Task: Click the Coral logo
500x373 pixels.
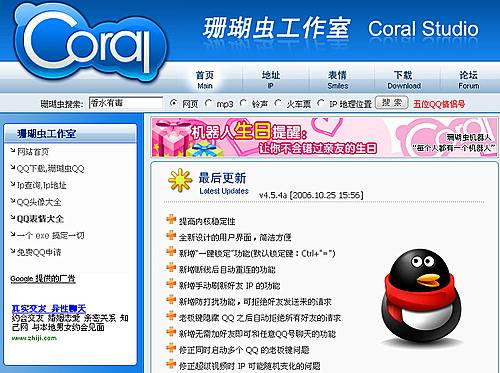Action: pyautogui.click(x=91, y=43)
